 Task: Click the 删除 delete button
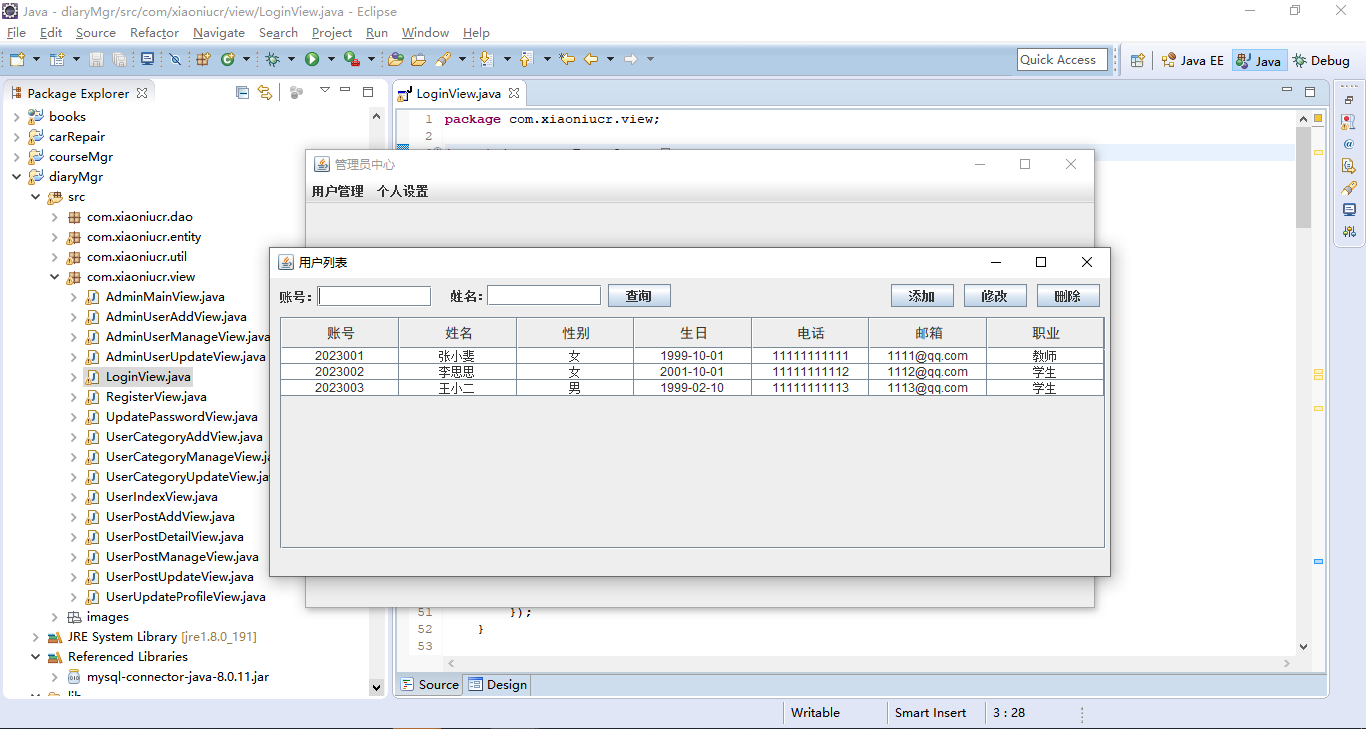coord(1068,296)
